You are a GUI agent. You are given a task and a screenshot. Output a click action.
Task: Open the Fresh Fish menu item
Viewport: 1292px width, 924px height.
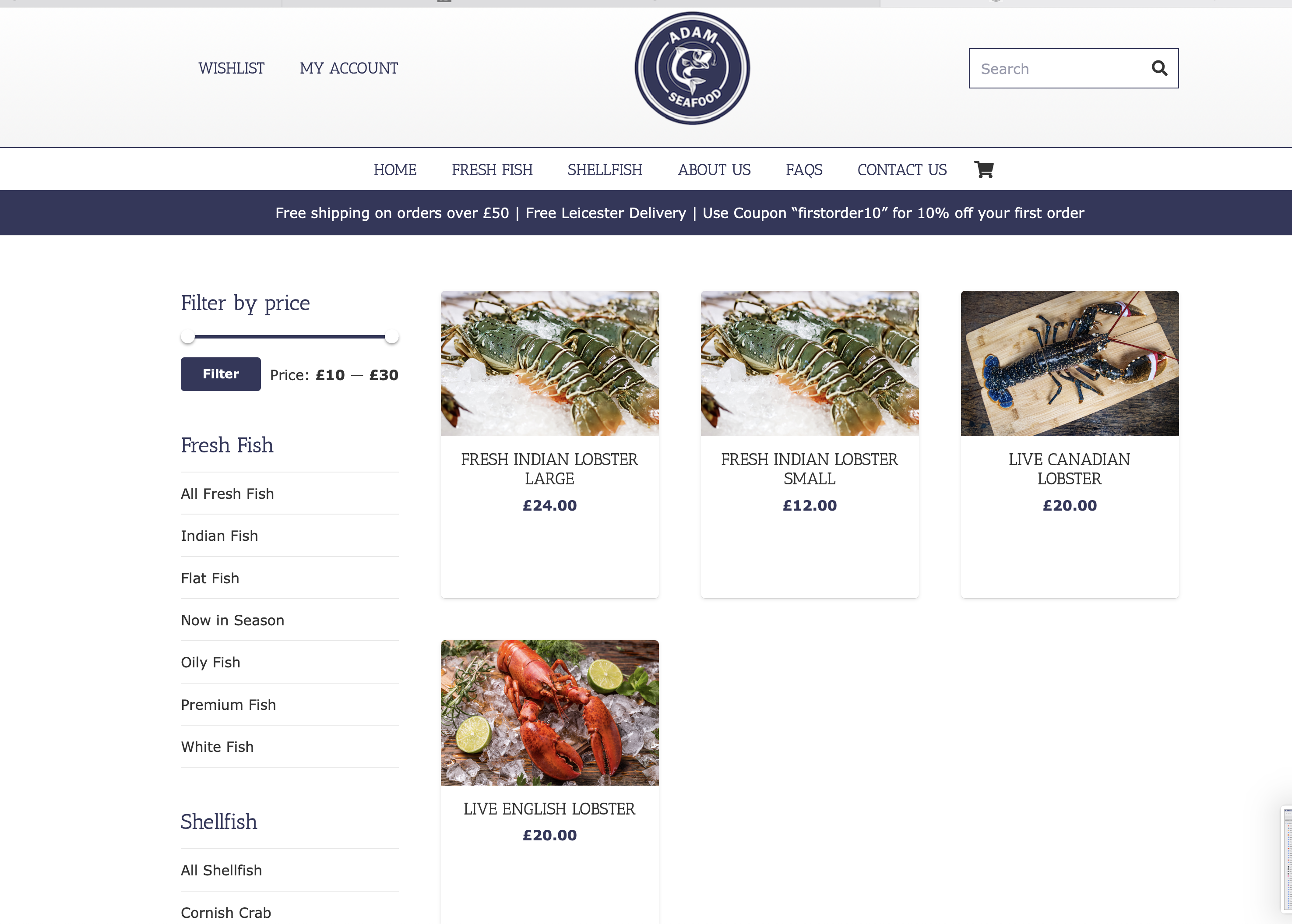click(492, 169)
